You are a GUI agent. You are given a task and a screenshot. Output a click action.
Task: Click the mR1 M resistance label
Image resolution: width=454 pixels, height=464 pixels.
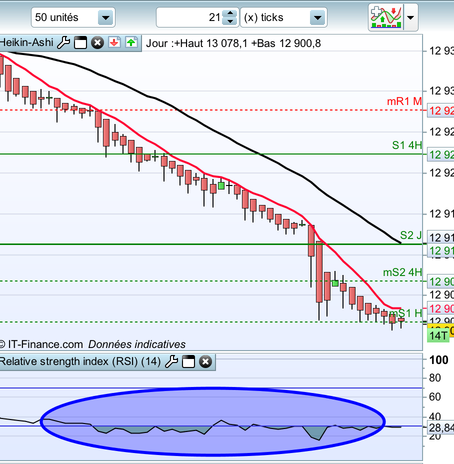[x=404, y=101]
